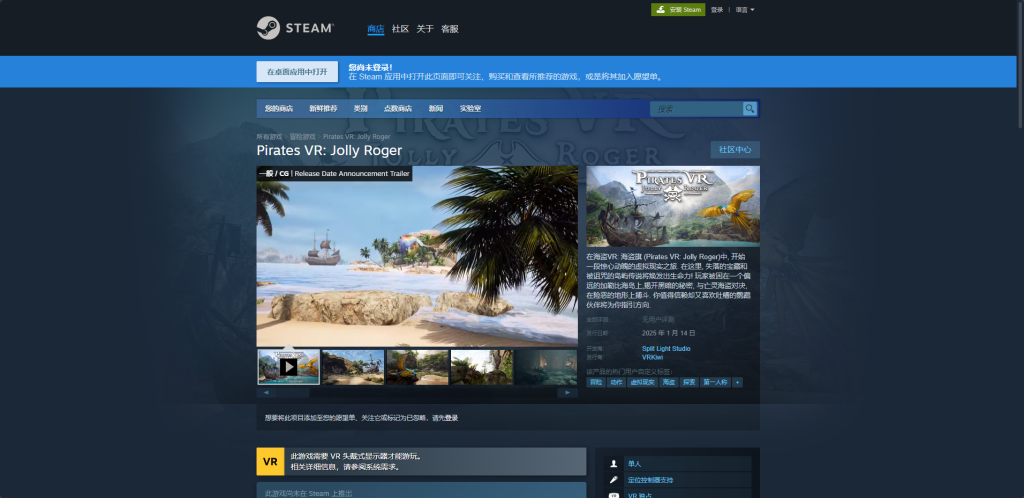Click 所有游戏 breadcrumb link
This screenshot has height=498, width=1024.
[269, 137]
